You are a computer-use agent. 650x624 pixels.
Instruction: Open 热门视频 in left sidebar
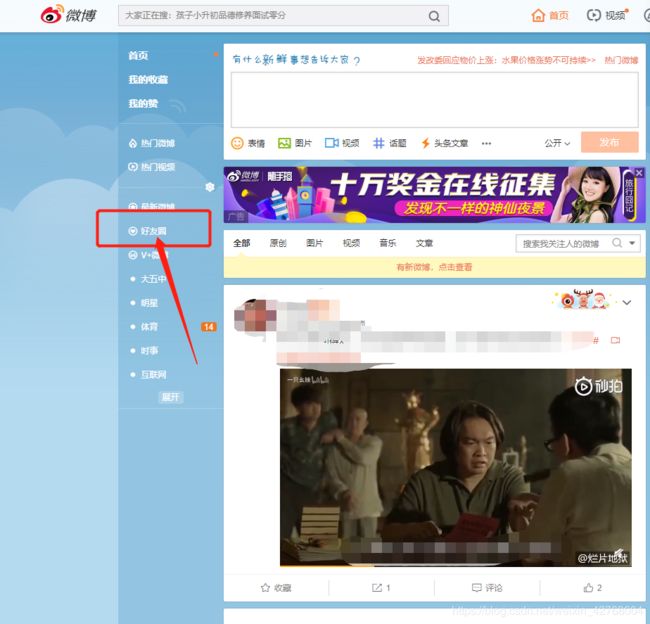pos(151,167)
